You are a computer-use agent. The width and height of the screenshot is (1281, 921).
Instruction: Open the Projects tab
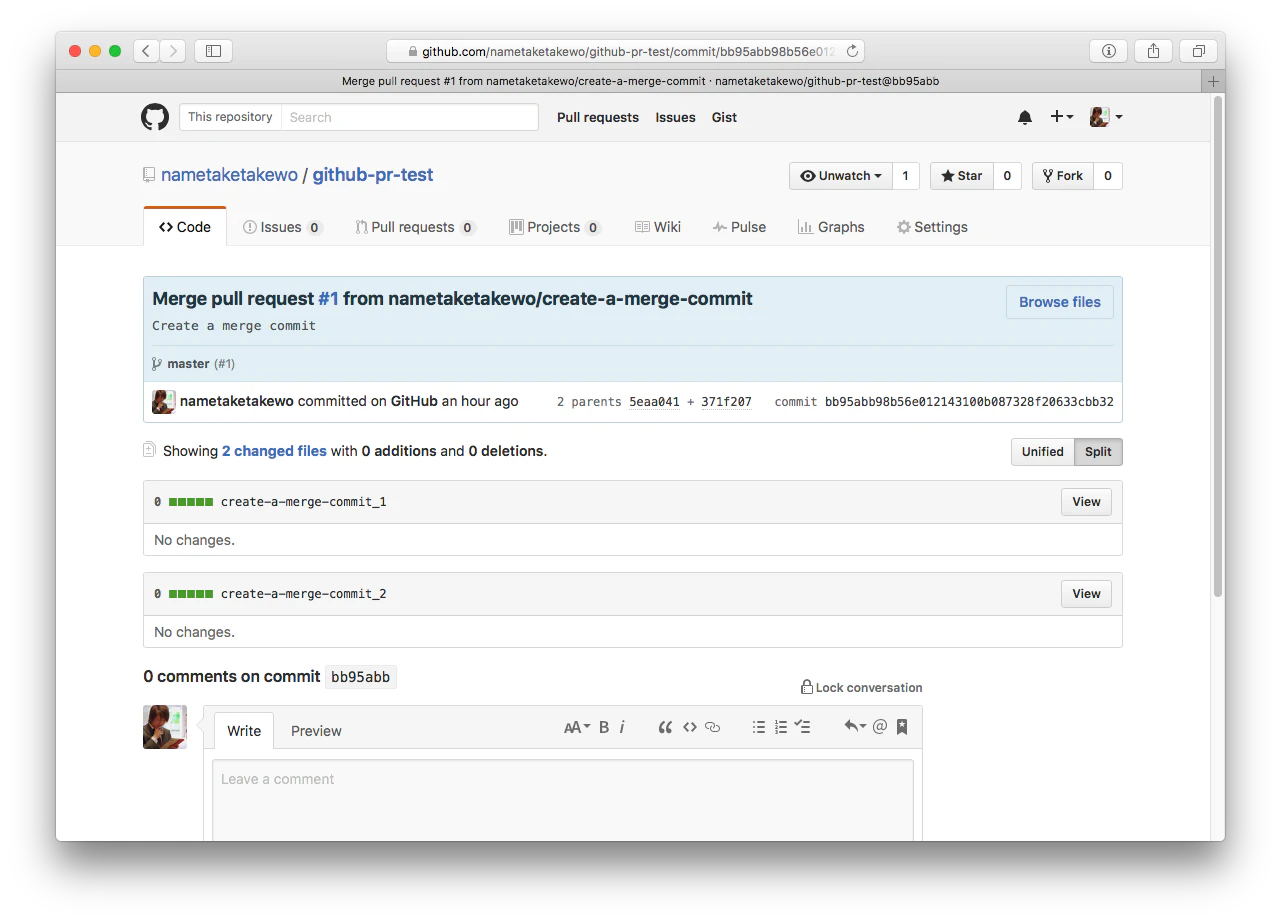[x=555, y=227]
